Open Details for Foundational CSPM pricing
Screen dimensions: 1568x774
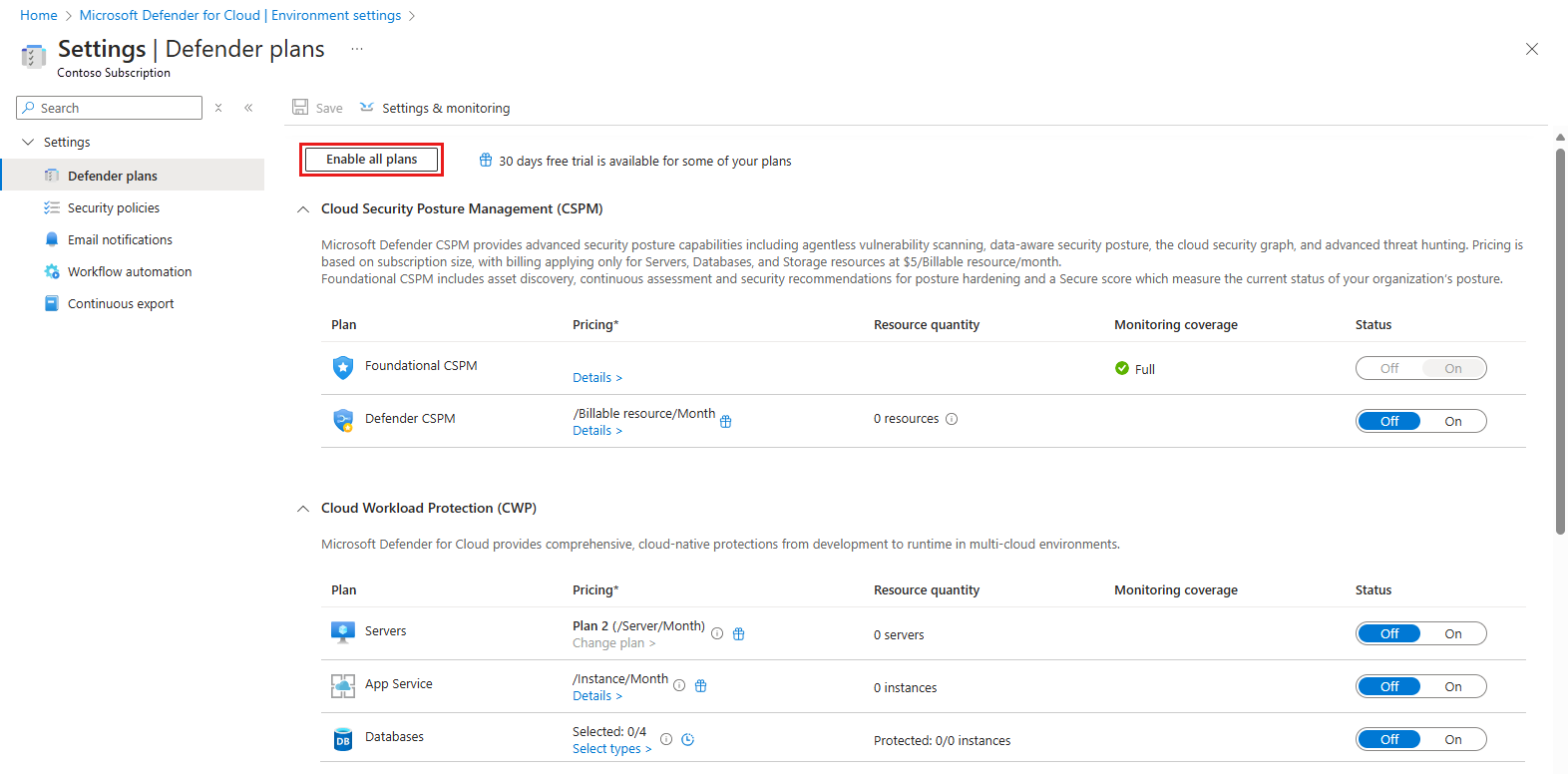pos(597,377)
